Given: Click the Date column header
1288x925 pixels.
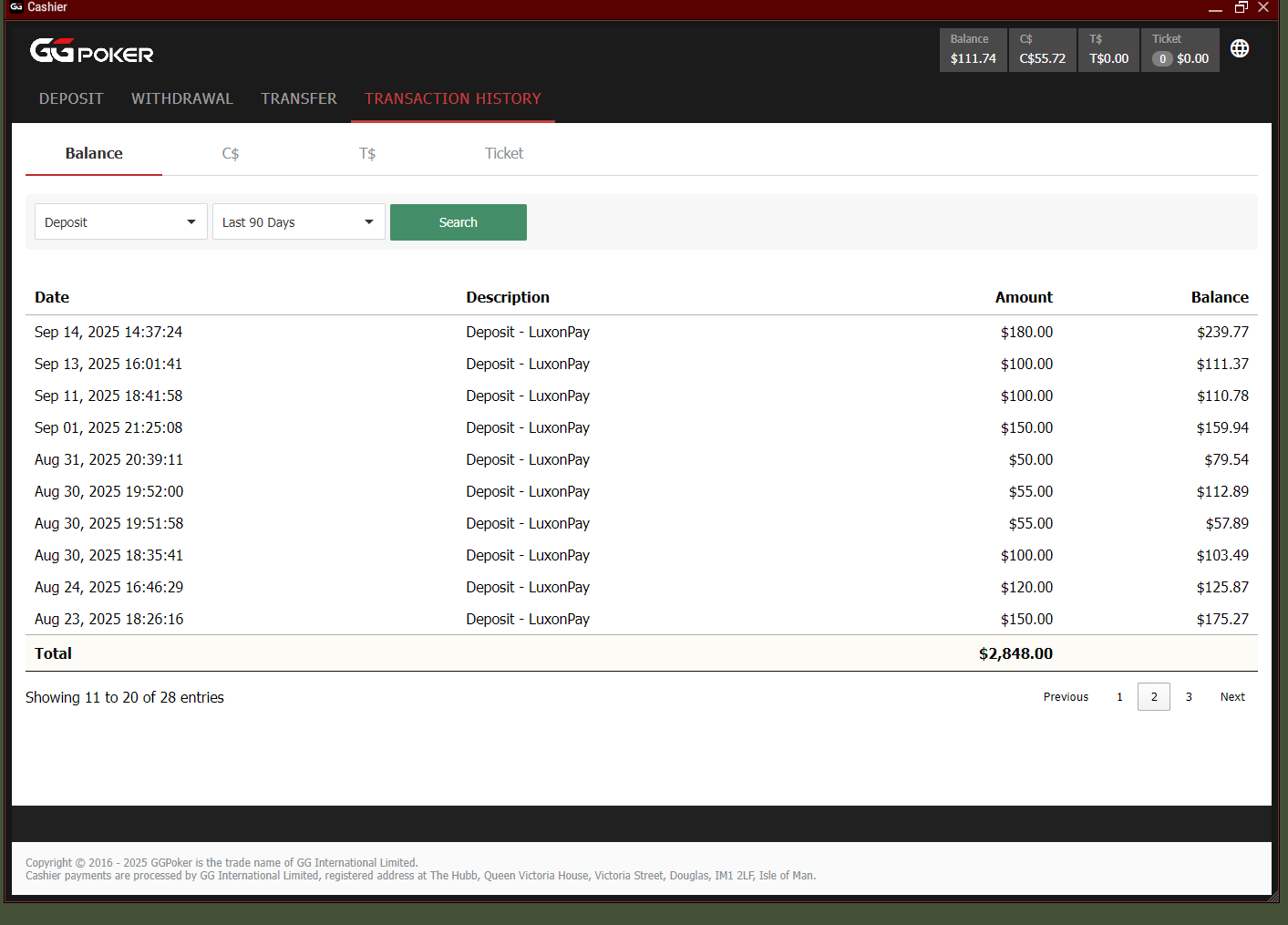Looking at the screenshot, I should pos(52,297).
